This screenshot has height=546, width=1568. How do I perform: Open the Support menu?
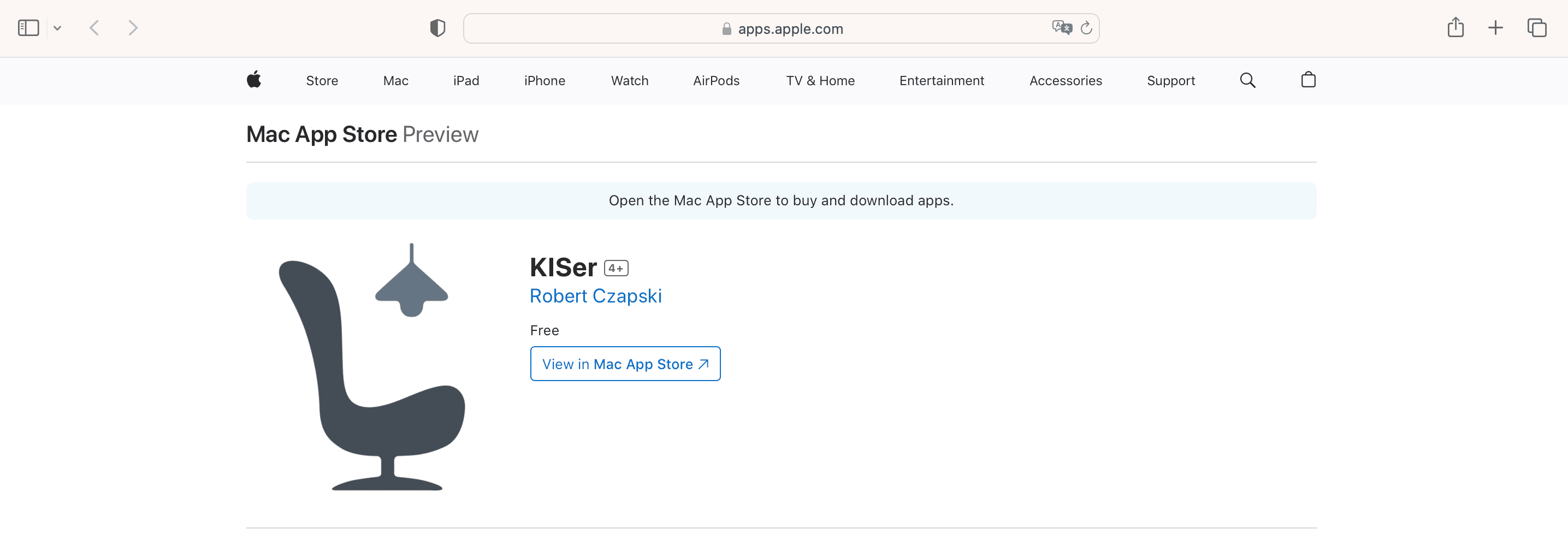coord(1171,81)
